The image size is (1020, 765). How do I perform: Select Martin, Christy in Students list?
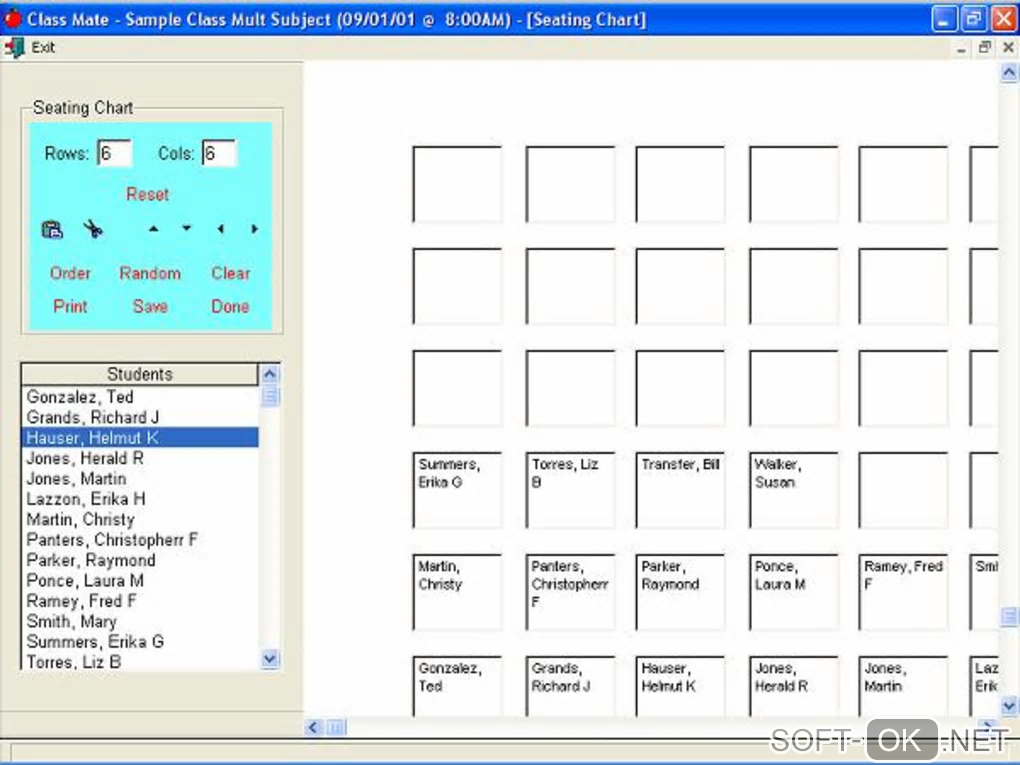pos(140,519)
